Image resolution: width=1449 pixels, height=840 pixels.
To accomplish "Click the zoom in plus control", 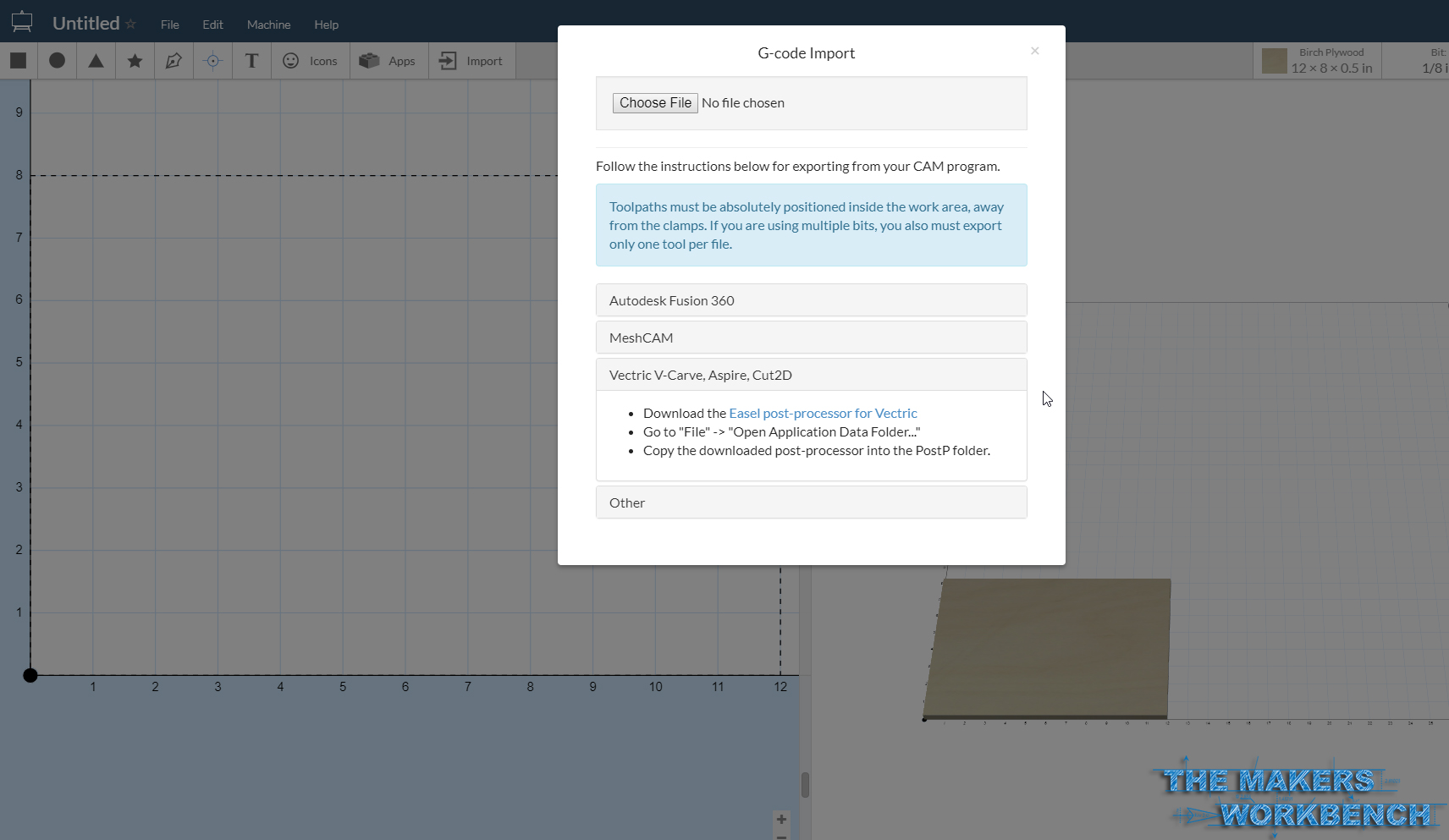I will [781, 819].
